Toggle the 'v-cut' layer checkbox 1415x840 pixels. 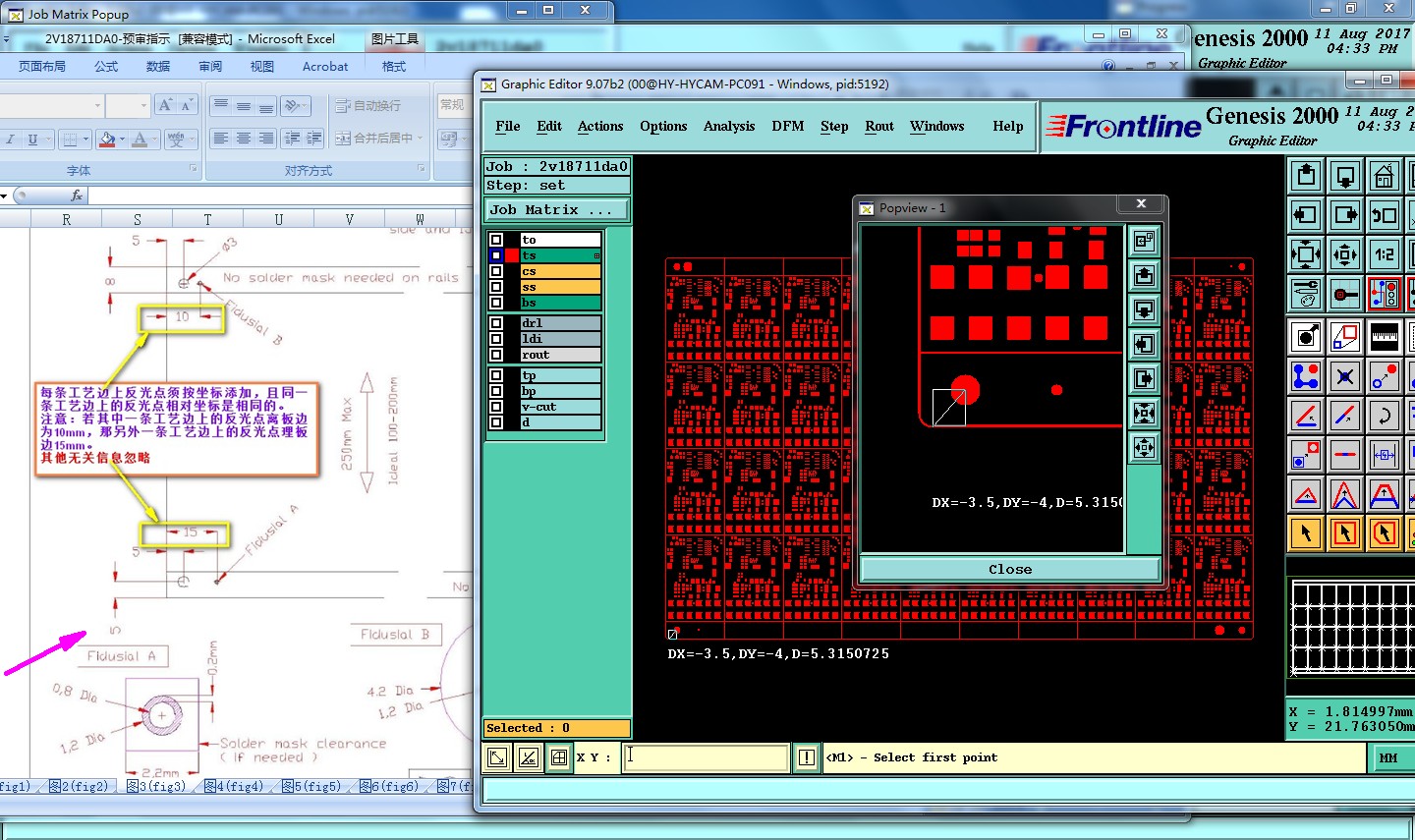496,407
